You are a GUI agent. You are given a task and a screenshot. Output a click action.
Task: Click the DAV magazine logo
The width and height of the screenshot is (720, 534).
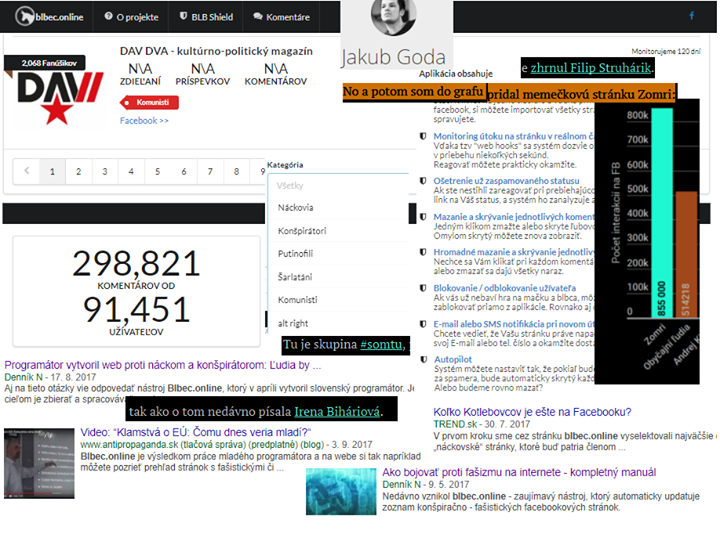pos(58,97)
